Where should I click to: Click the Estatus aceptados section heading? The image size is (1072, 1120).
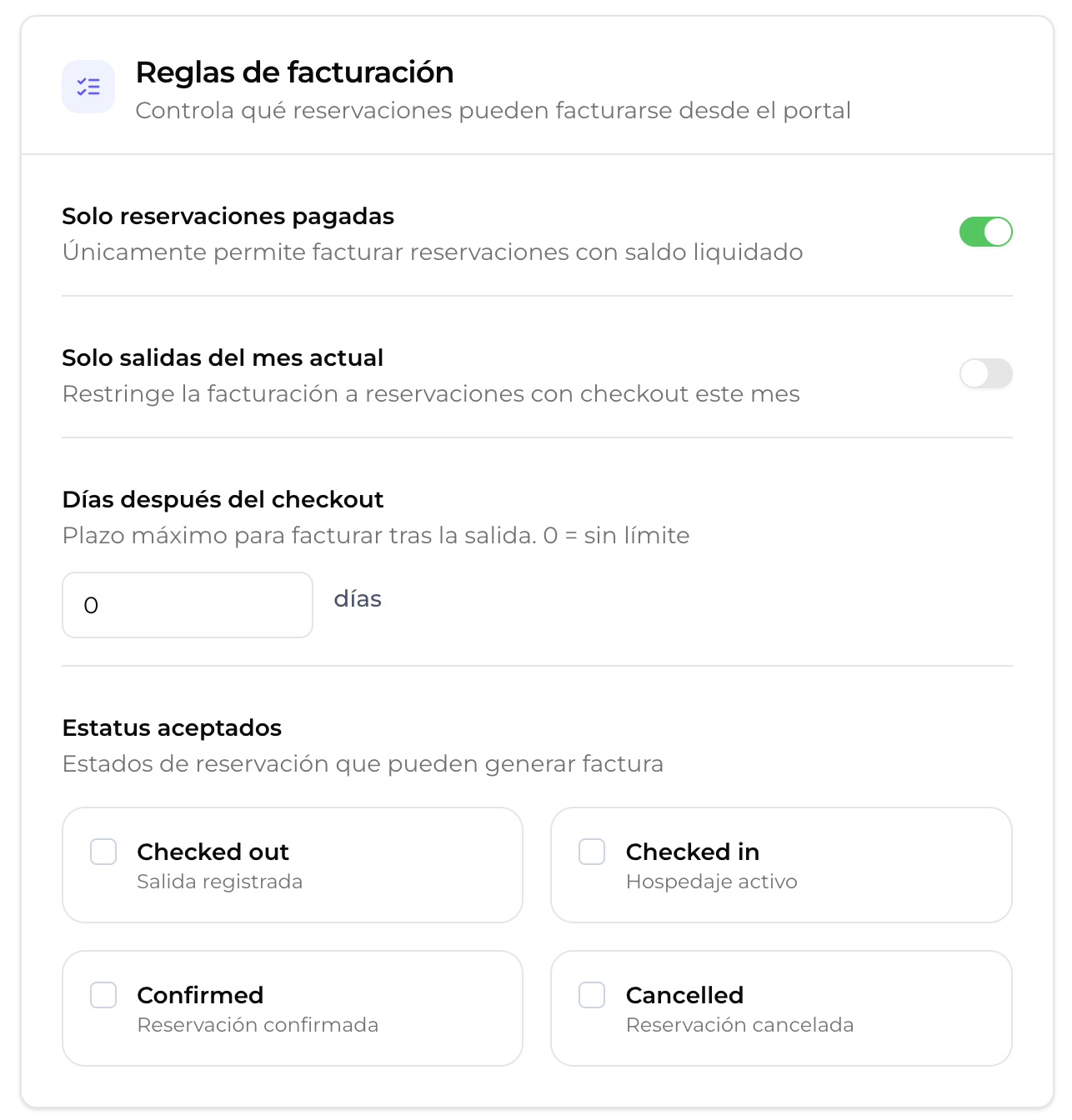click(x=173, y=728)
